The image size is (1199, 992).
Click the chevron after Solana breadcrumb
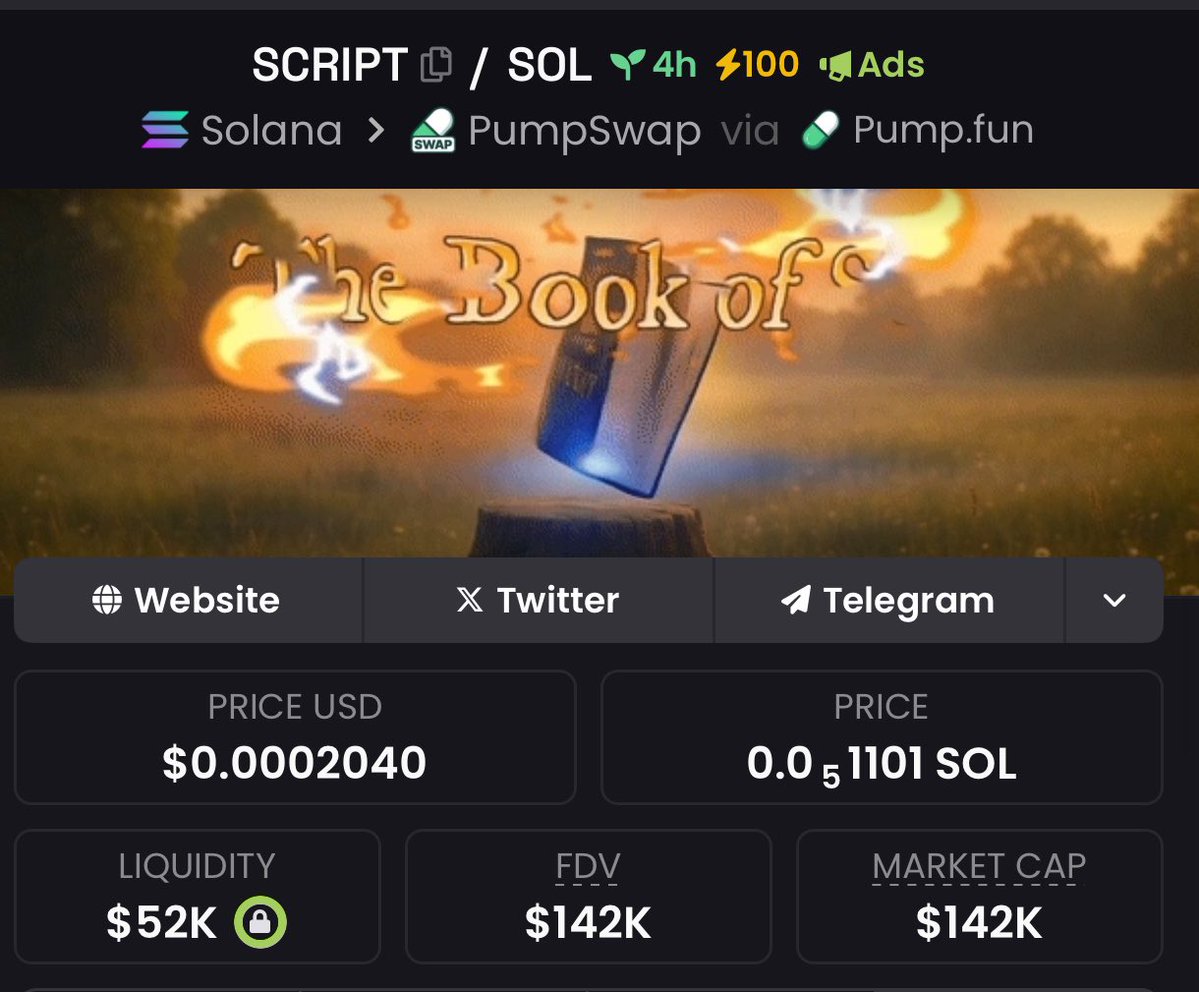(x=375, y=130)
